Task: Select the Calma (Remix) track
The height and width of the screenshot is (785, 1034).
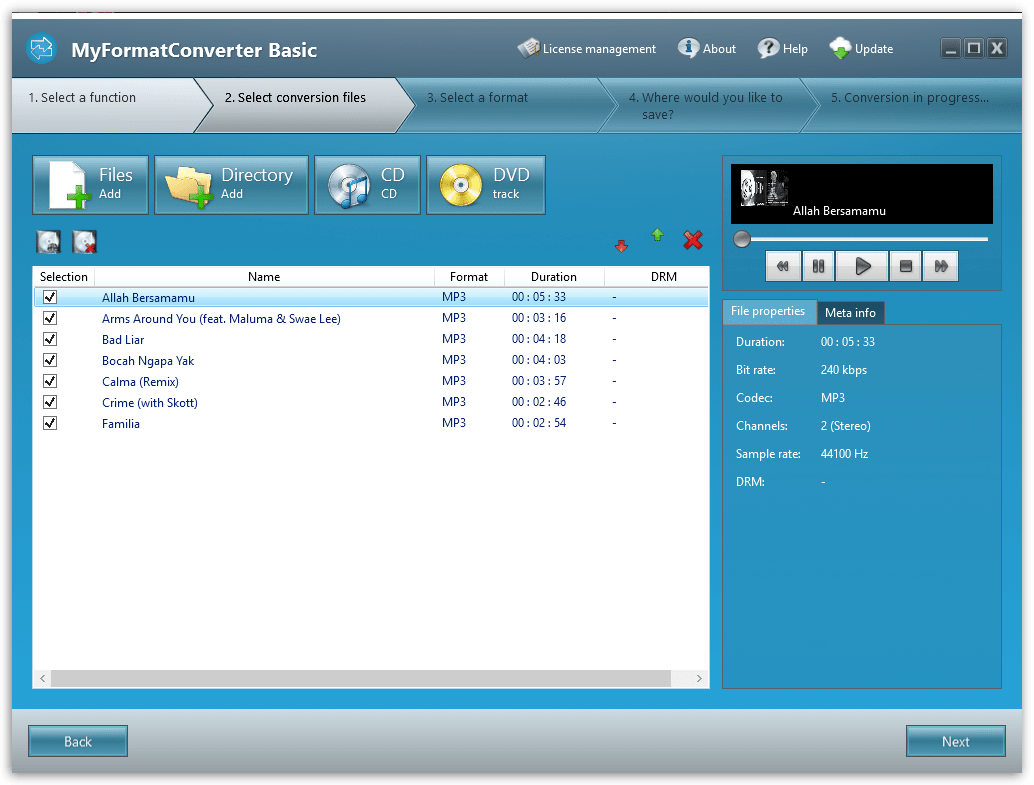Action: click(x=140, y=382)
